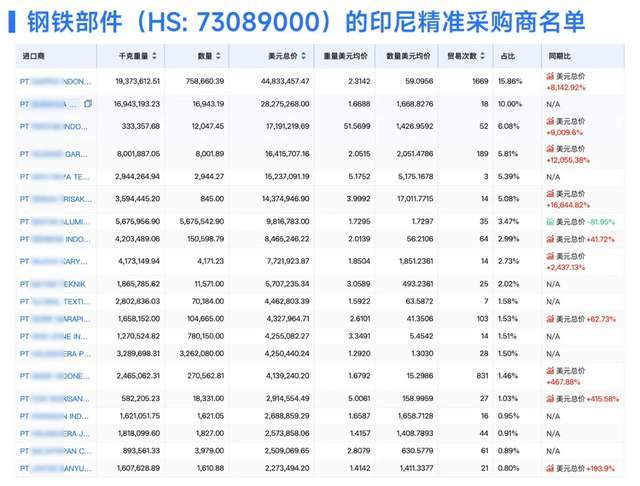The width and height of the screenshot is (640, 486).
Task: Click the quantity price 17,011.7715
Action: click(x=415, y=199)
